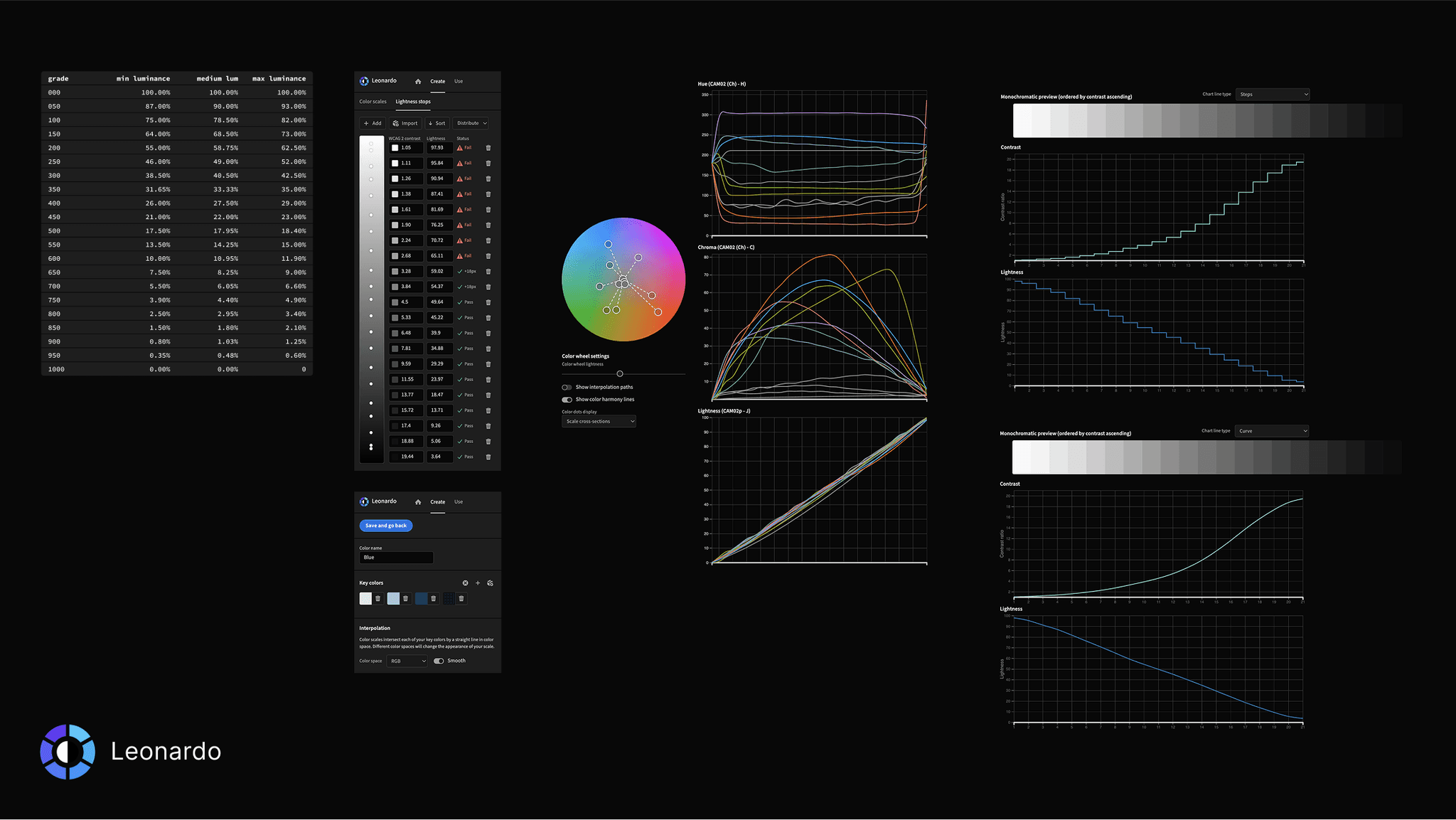Add a new key color with plus icon
The image size is (1456, 820).
point(478,583)
